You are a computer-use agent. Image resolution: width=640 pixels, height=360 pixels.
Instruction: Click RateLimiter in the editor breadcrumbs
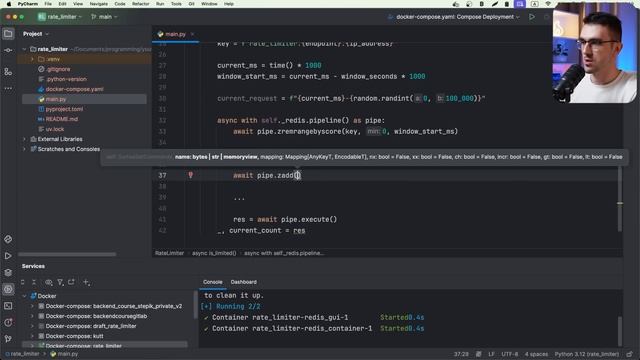(x=169, y=253)
